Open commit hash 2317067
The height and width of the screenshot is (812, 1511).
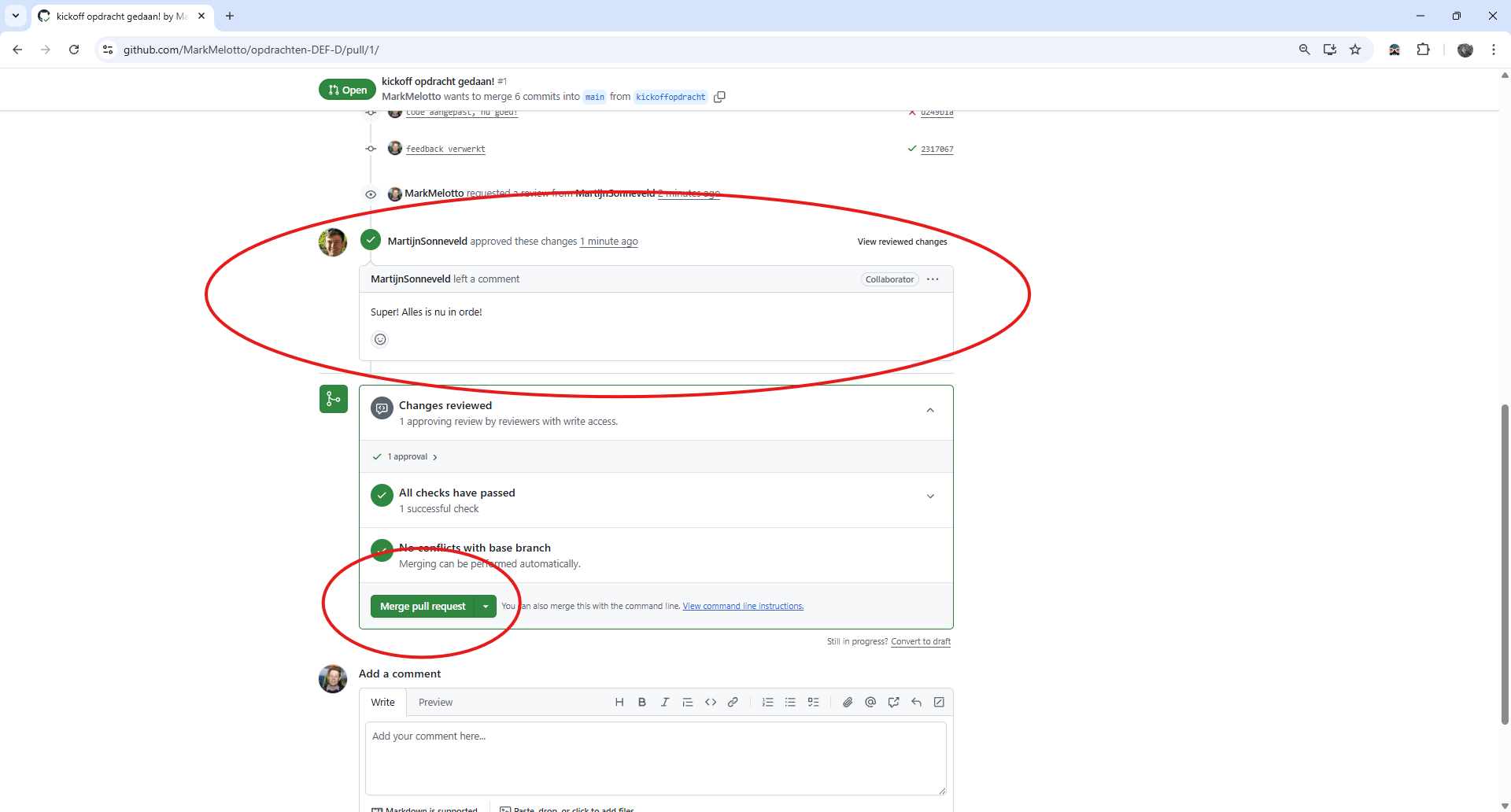pos(937,149)
